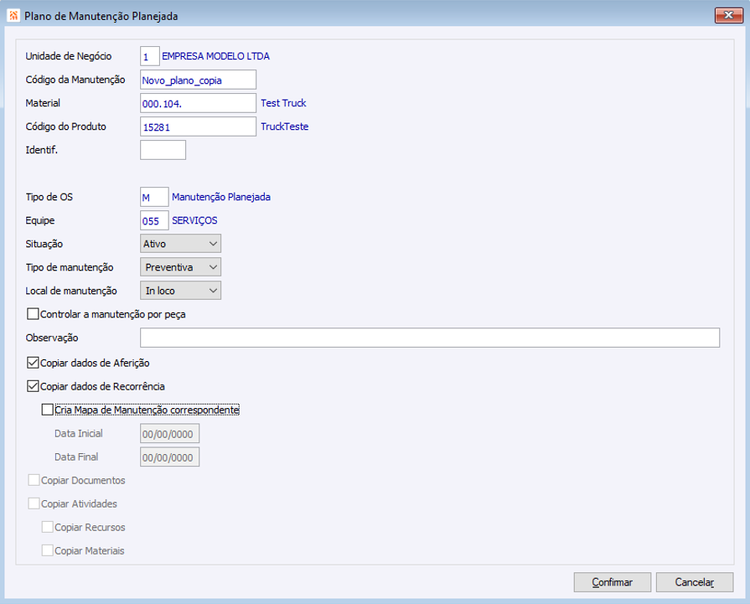Click the Data Final date field
The height and width of the screenshot is (604, 750).
click(170, 457)
